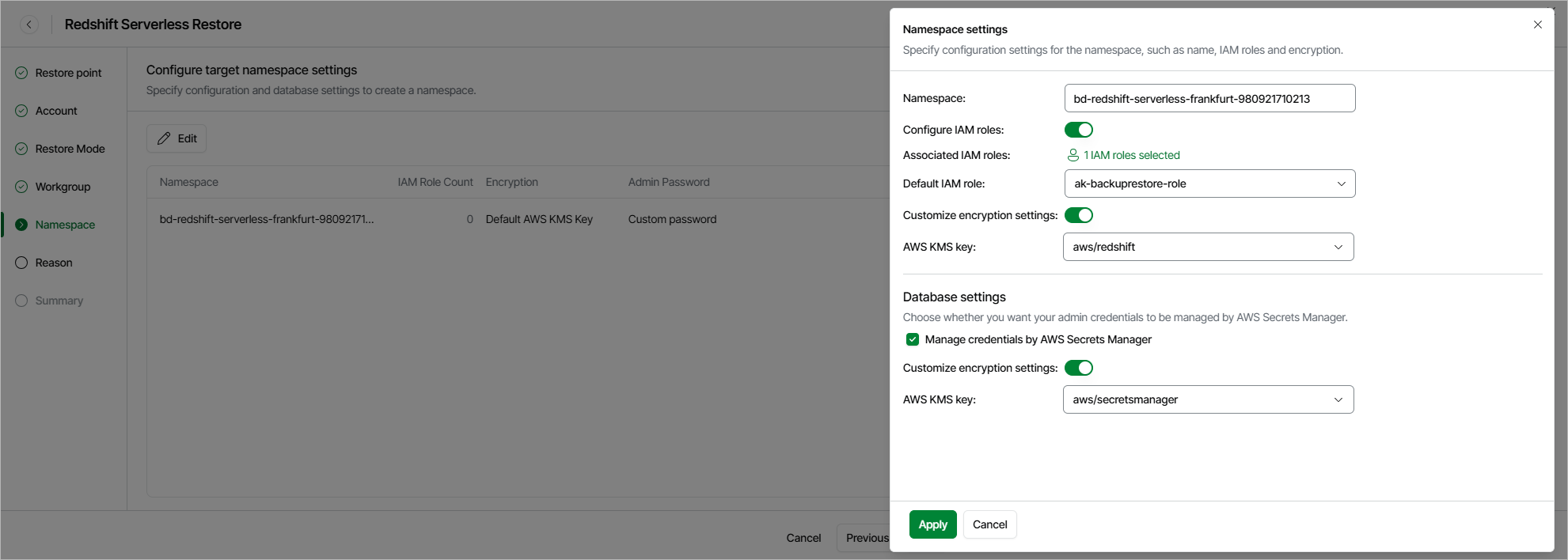Click the Restore point checkmark icon
This screenshot has height=560, width=1568.
pos(21,73)
